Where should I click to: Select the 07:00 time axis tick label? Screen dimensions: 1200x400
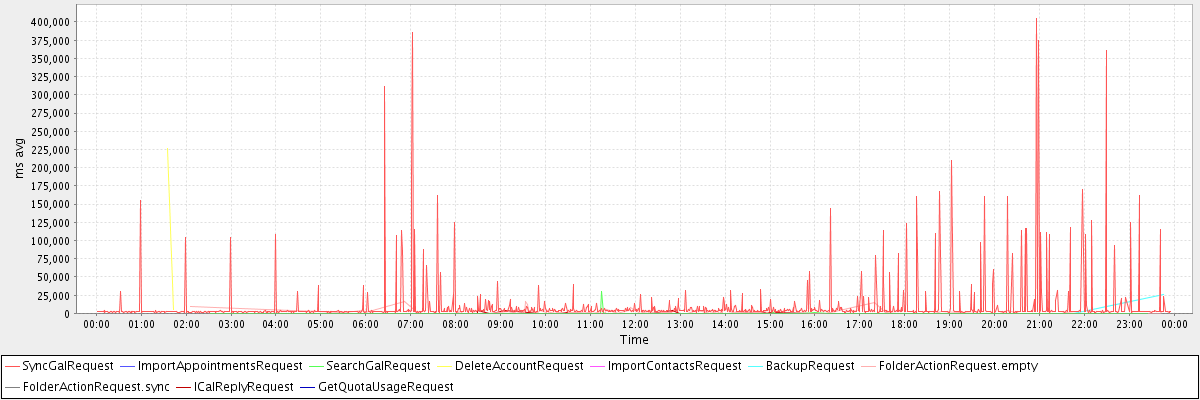click(x=411, y=324)
